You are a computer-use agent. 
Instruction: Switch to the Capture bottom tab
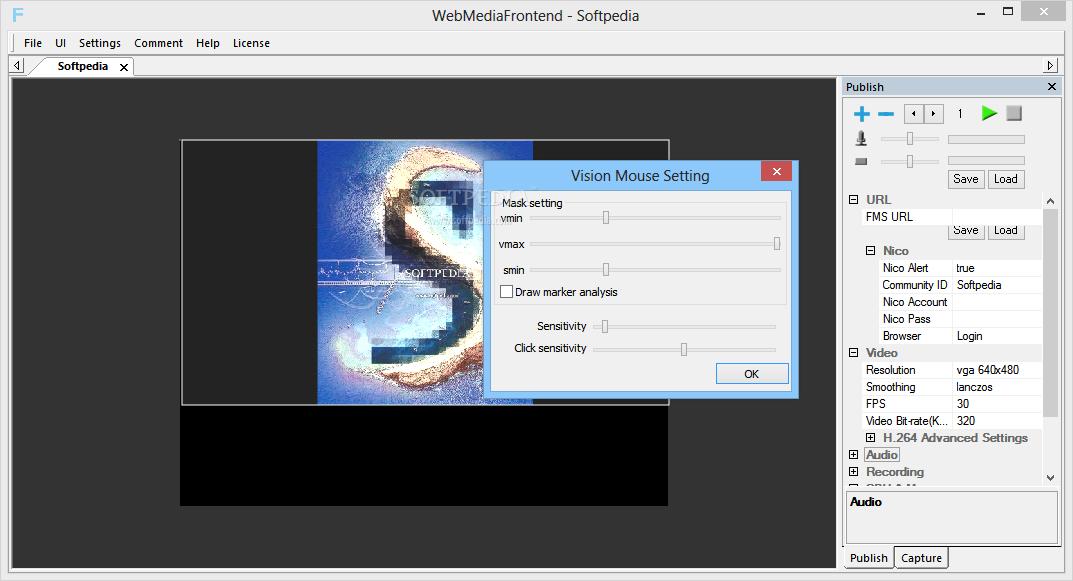[x=921, y=558]
